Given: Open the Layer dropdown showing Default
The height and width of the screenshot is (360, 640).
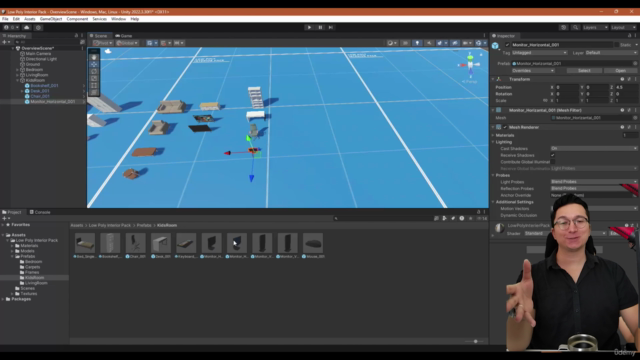Looking at the screenshot, I should tap(611, 53).
